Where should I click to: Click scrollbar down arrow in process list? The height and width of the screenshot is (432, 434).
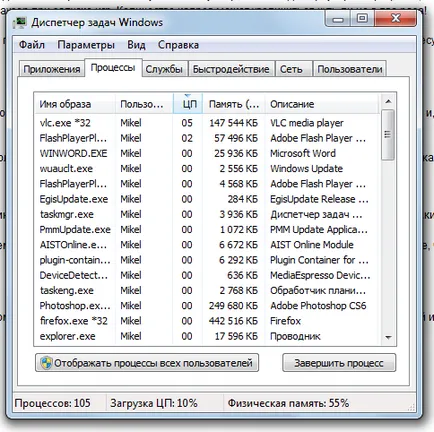coord(388,337)
